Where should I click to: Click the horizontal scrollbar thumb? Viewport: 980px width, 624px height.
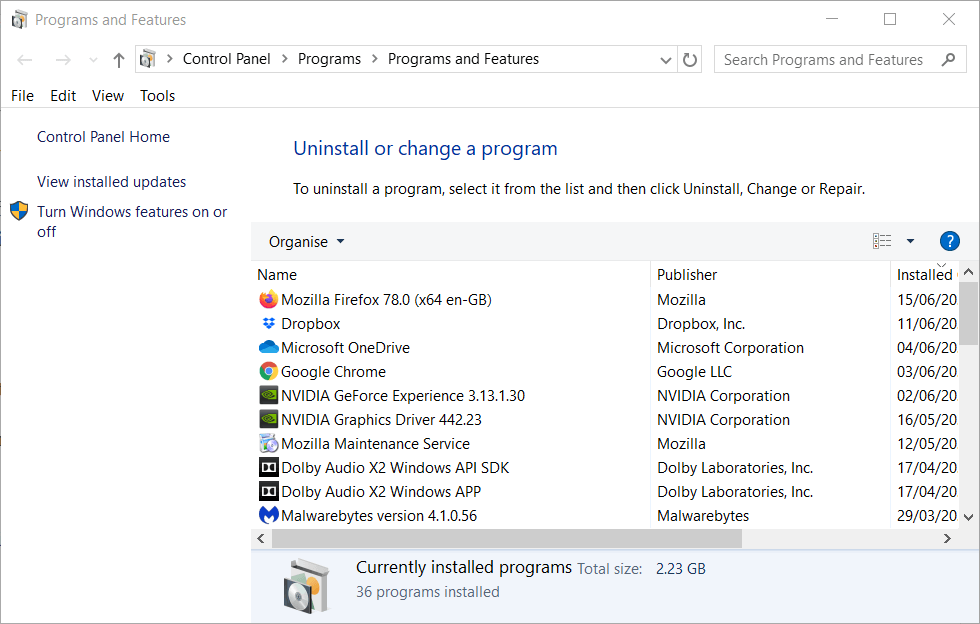507,538
